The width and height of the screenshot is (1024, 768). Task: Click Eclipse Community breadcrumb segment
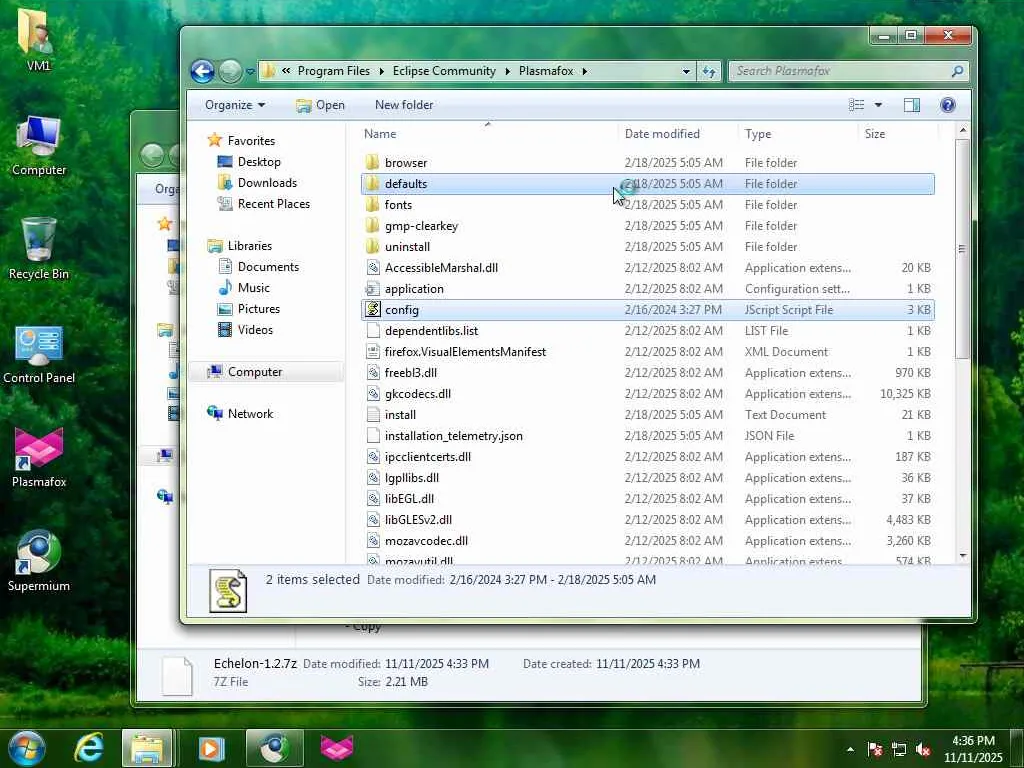[x=444, y=71]
